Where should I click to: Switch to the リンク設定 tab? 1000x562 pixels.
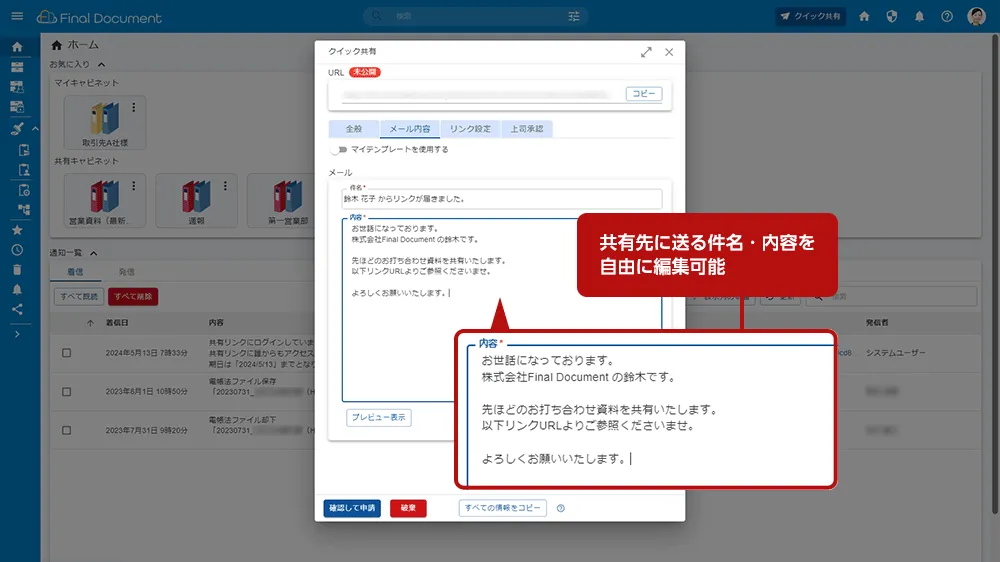click(x=470, y=129)
